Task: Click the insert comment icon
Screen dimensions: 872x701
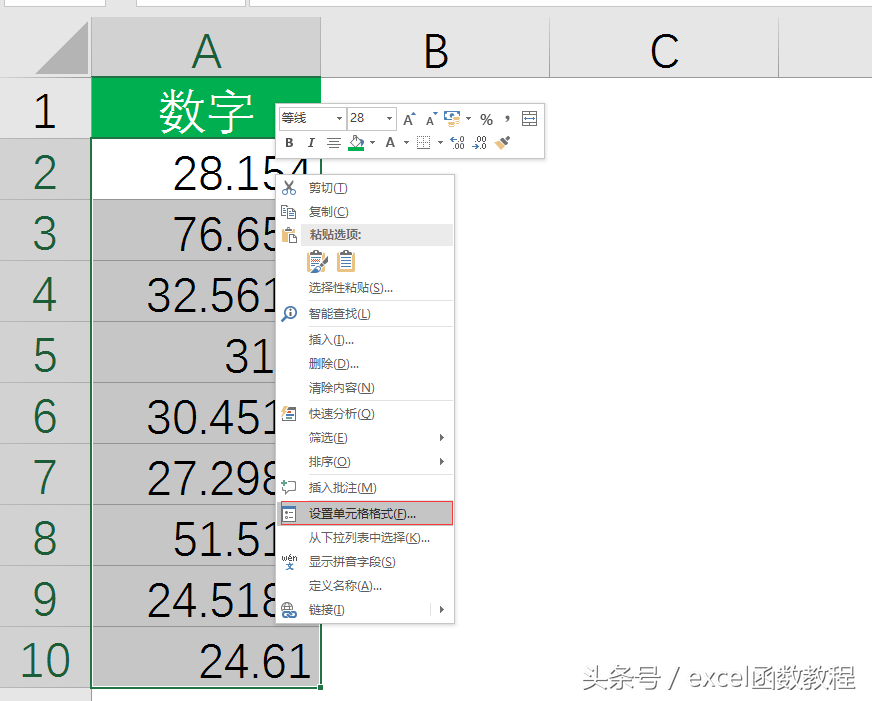Action: [x=289, y=488]
